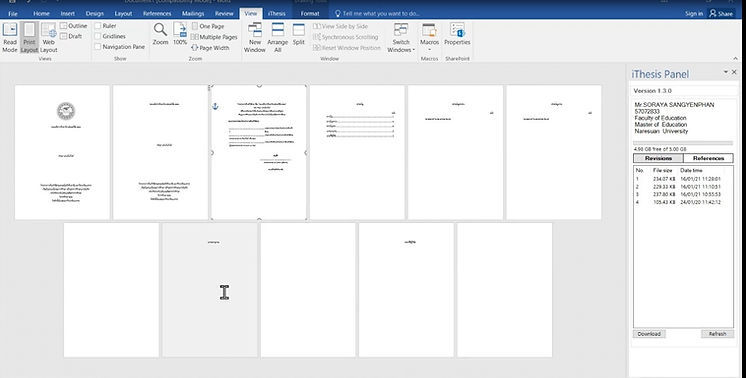Click View Side by Side

(x=341, y=26)
